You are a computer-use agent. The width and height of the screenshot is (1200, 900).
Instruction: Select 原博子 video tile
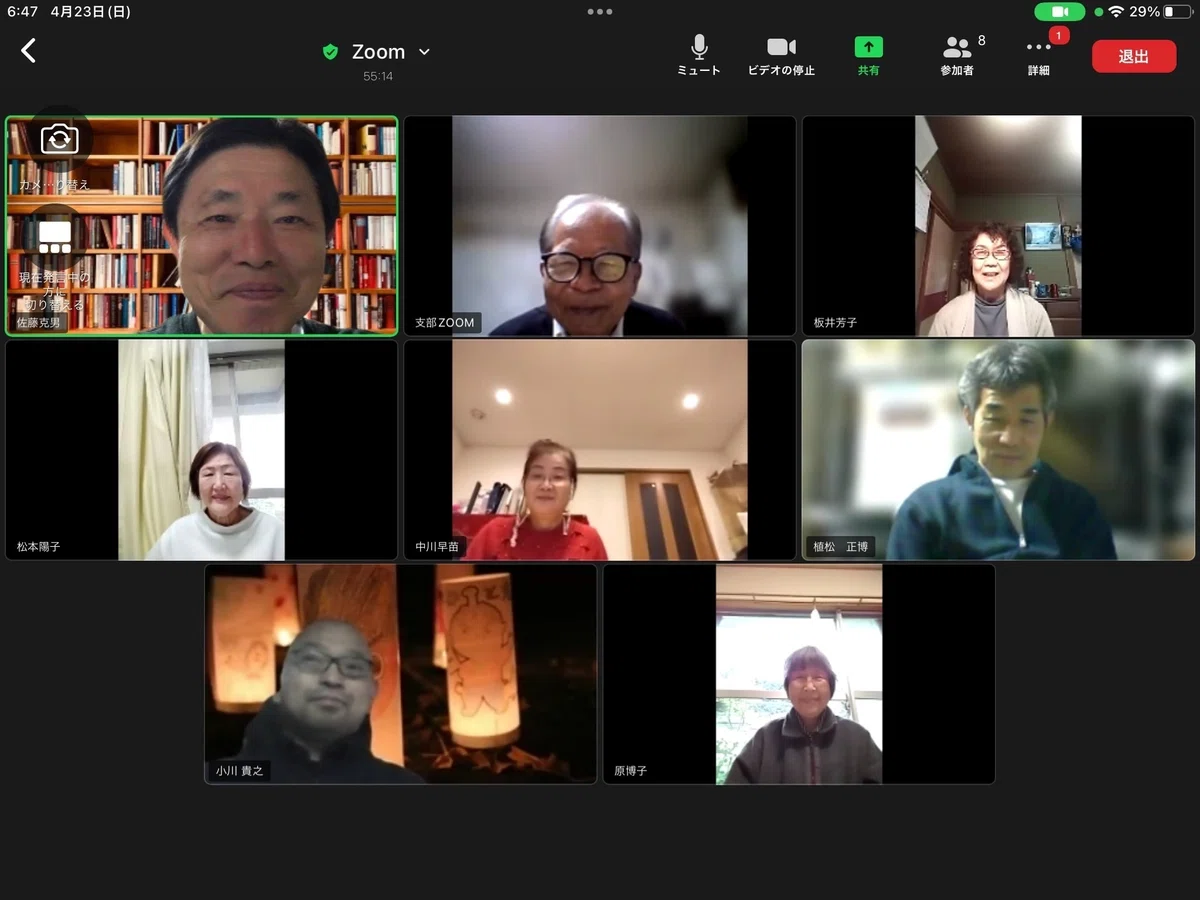799,674
